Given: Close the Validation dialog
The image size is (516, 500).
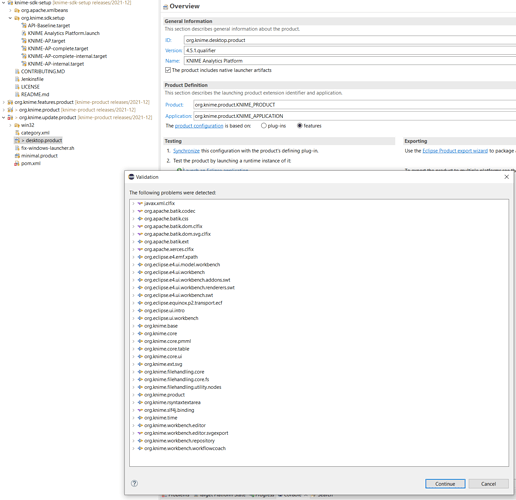Looking at the screenshot, I should (506, 177).
